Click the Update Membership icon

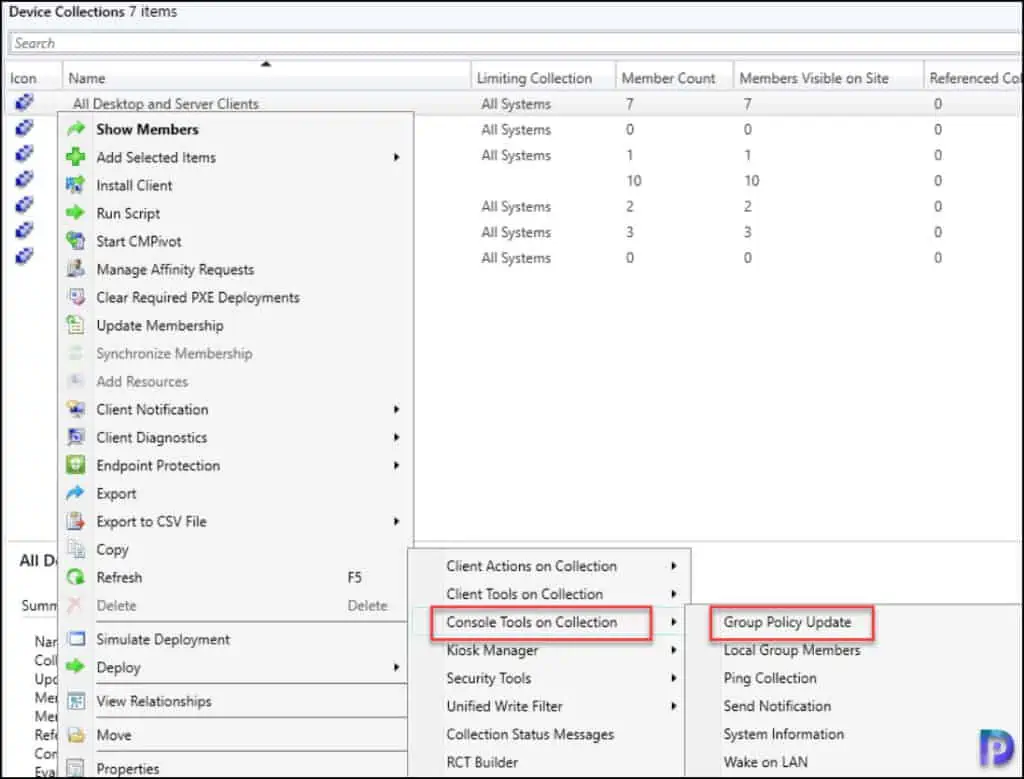76,325
